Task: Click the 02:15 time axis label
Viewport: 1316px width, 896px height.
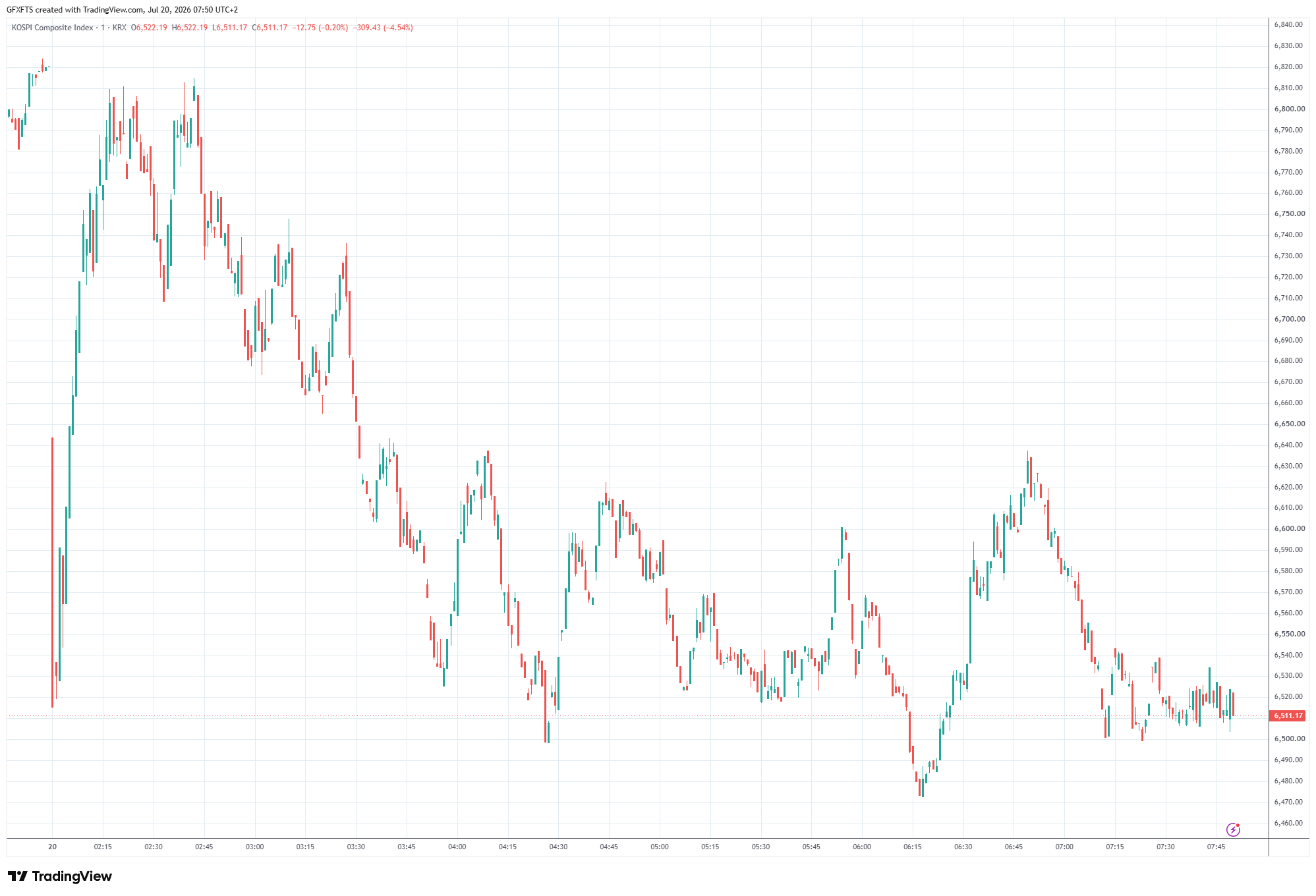Action: pos(103,847)
